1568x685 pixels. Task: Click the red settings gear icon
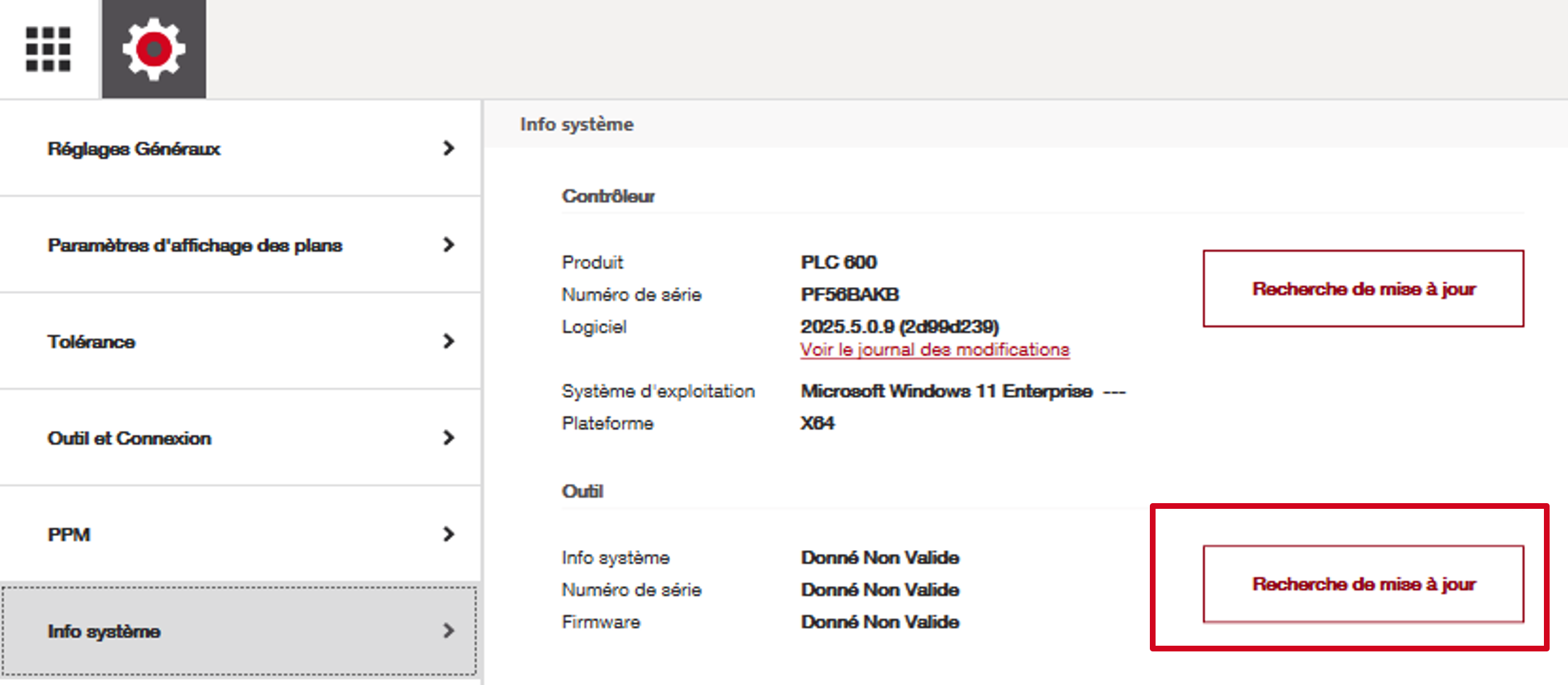click(154, 49)
